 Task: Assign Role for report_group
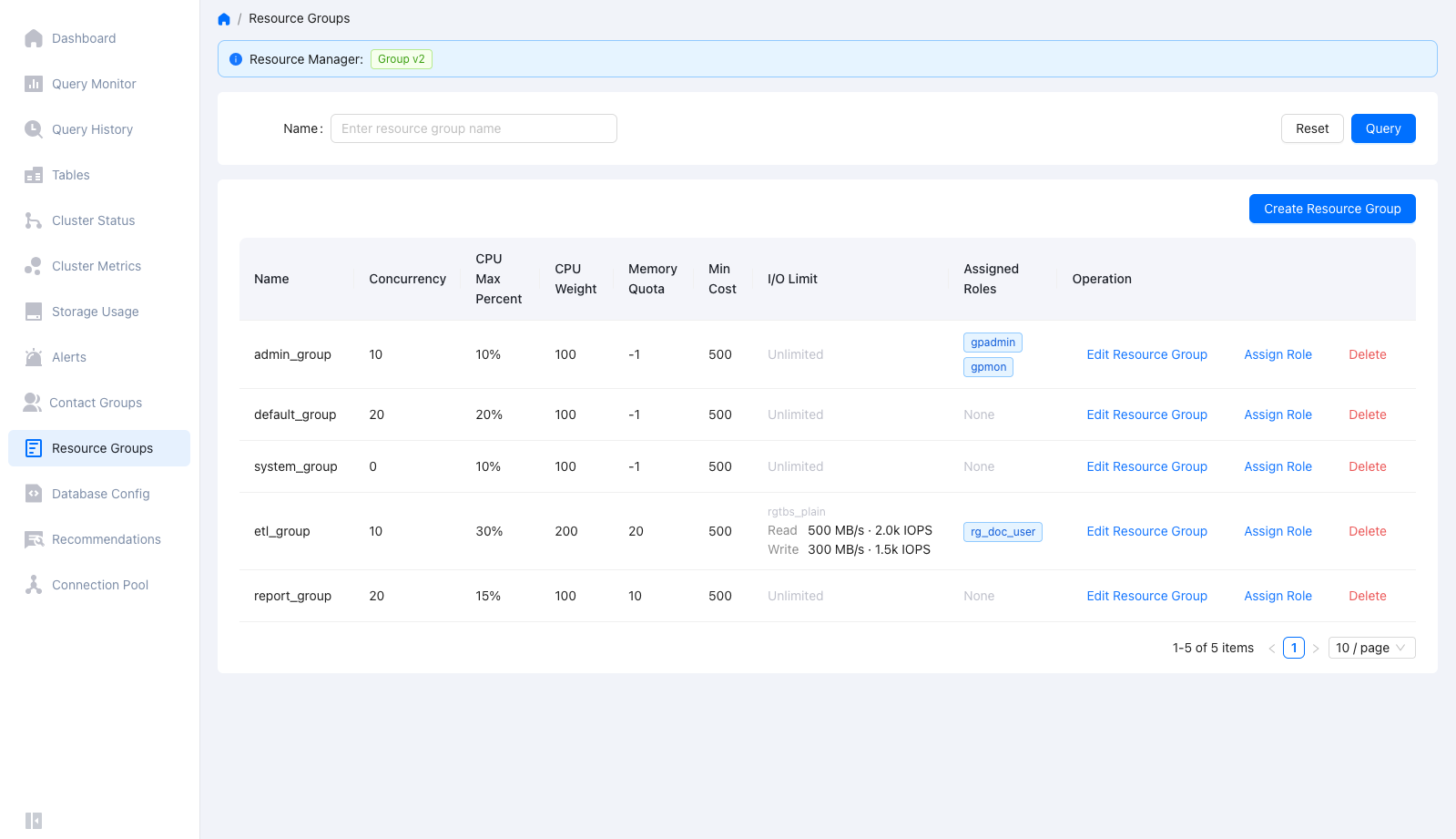[1278, 596]
